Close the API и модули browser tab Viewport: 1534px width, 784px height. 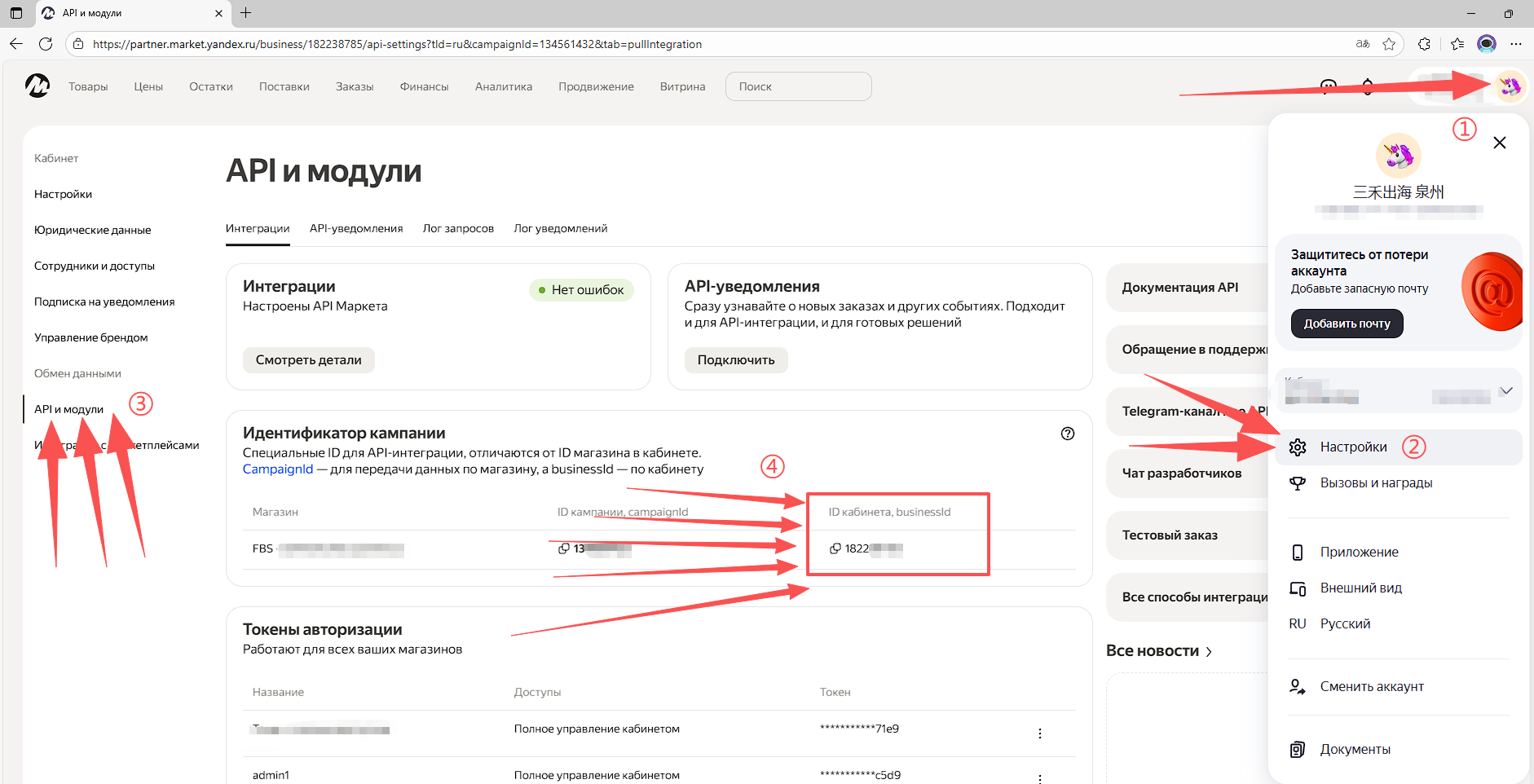(x=218, y=13)
